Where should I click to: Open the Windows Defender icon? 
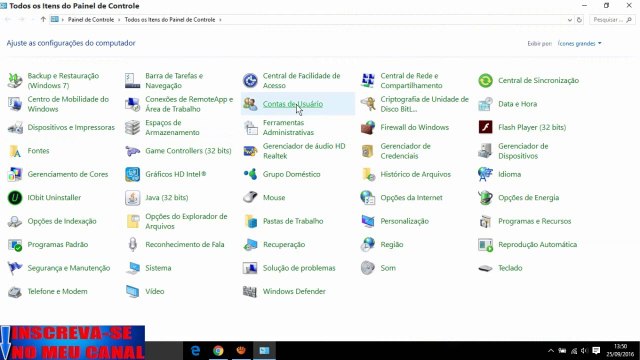pos(250,291)
